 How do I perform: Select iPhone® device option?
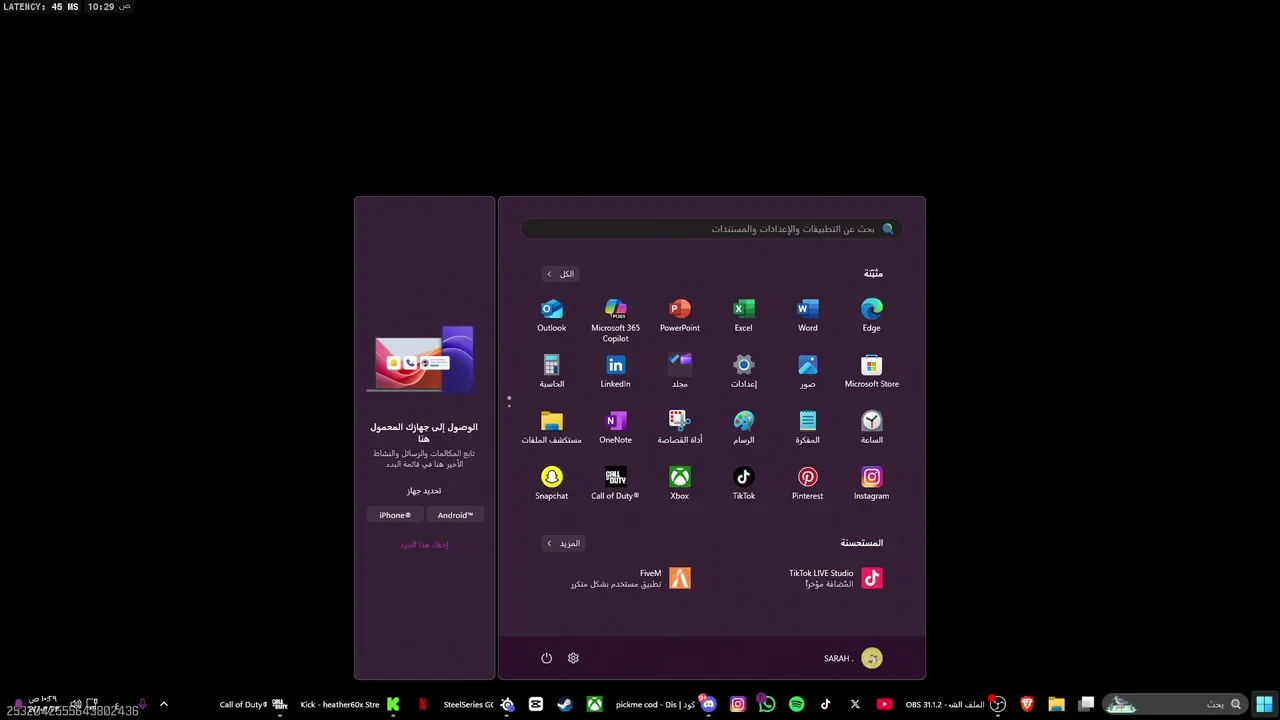click(395, 515)
